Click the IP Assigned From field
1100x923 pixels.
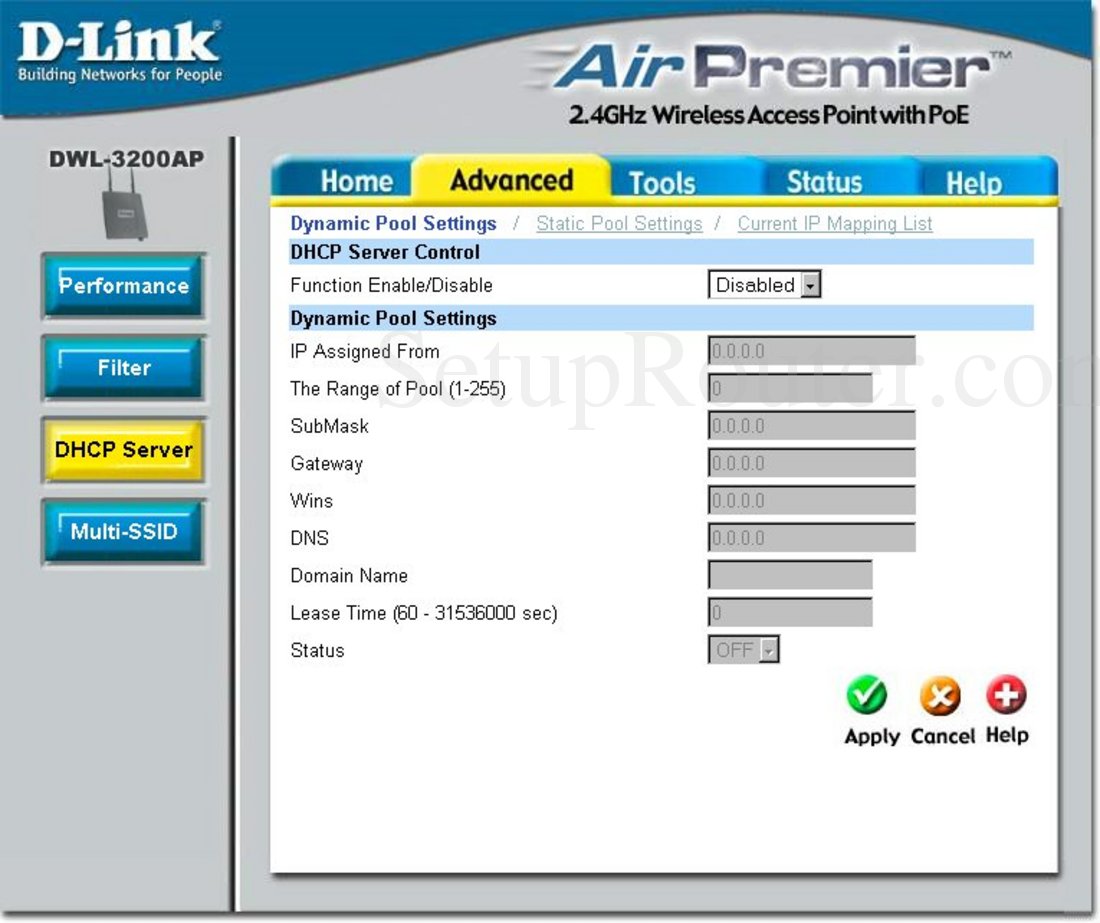812,351
